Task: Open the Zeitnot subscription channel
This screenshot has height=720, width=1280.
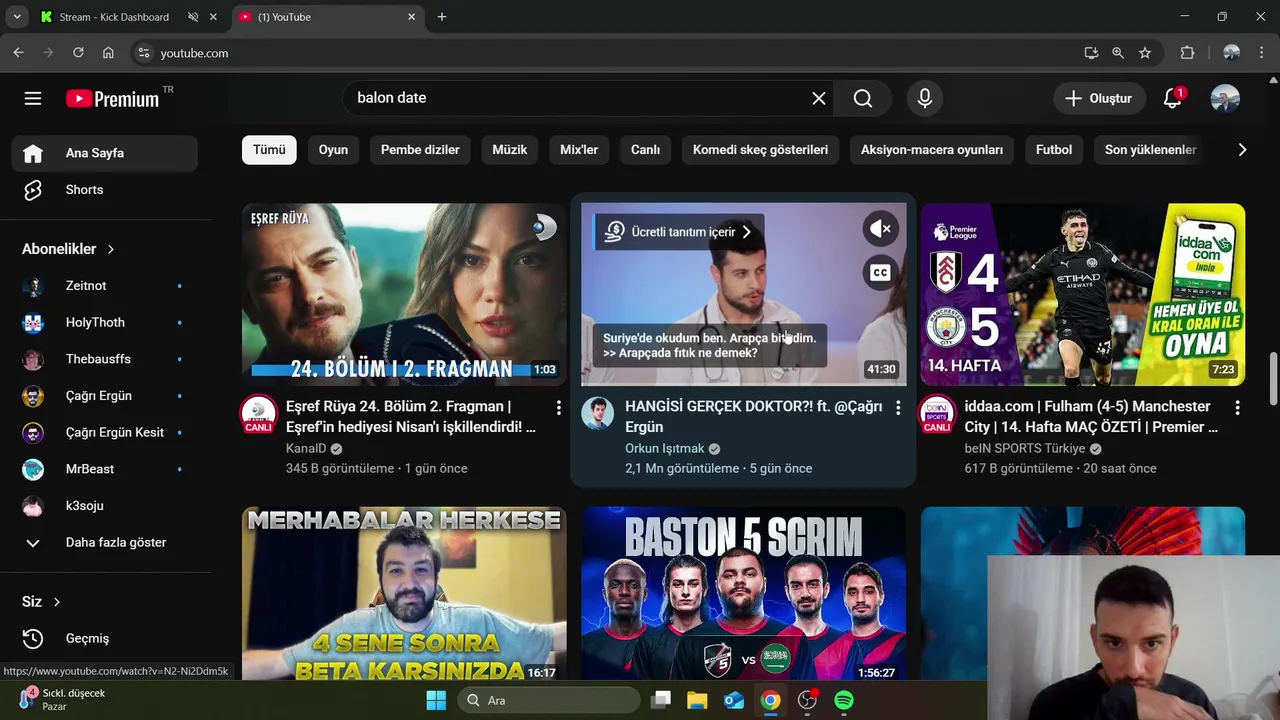Action: click(x=105, y=286)
